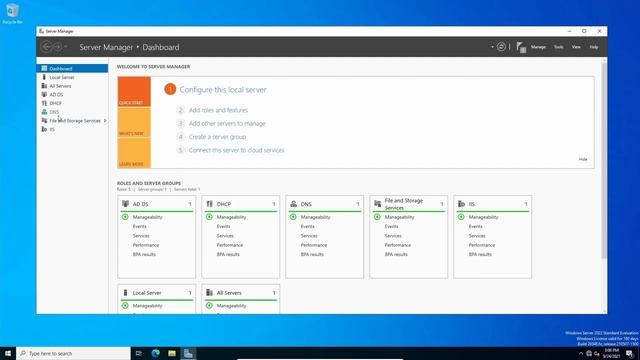Open Task View on the taskbar
Viewport: 640px width, 360px height.
(139, 353)
